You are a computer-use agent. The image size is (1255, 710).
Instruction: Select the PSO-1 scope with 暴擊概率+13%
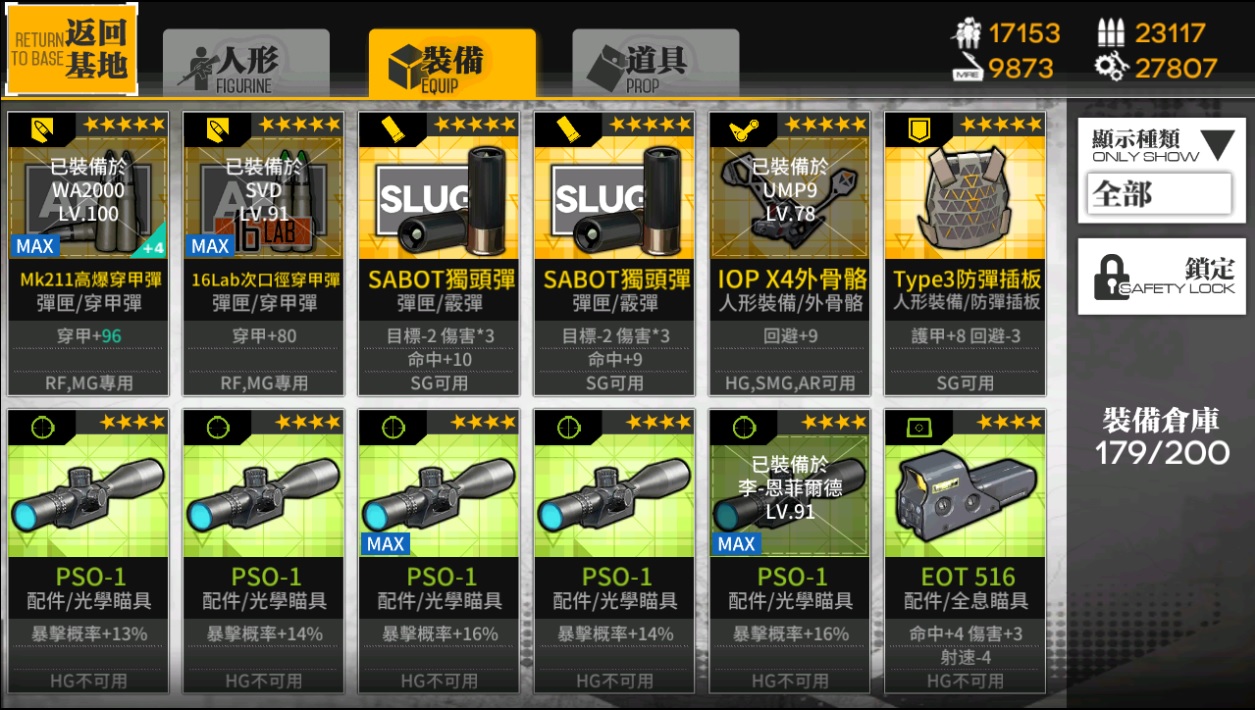point(88,551)
